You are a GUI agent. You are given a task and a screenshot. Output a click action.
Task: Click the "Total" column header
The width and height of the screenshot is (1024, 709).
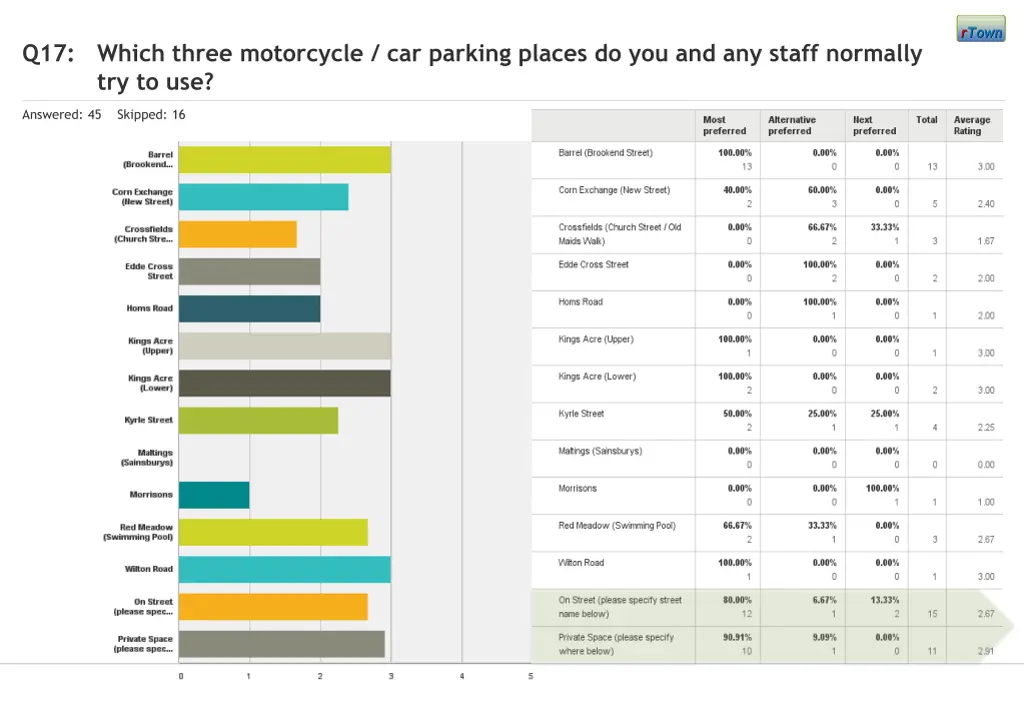(926, 120)
